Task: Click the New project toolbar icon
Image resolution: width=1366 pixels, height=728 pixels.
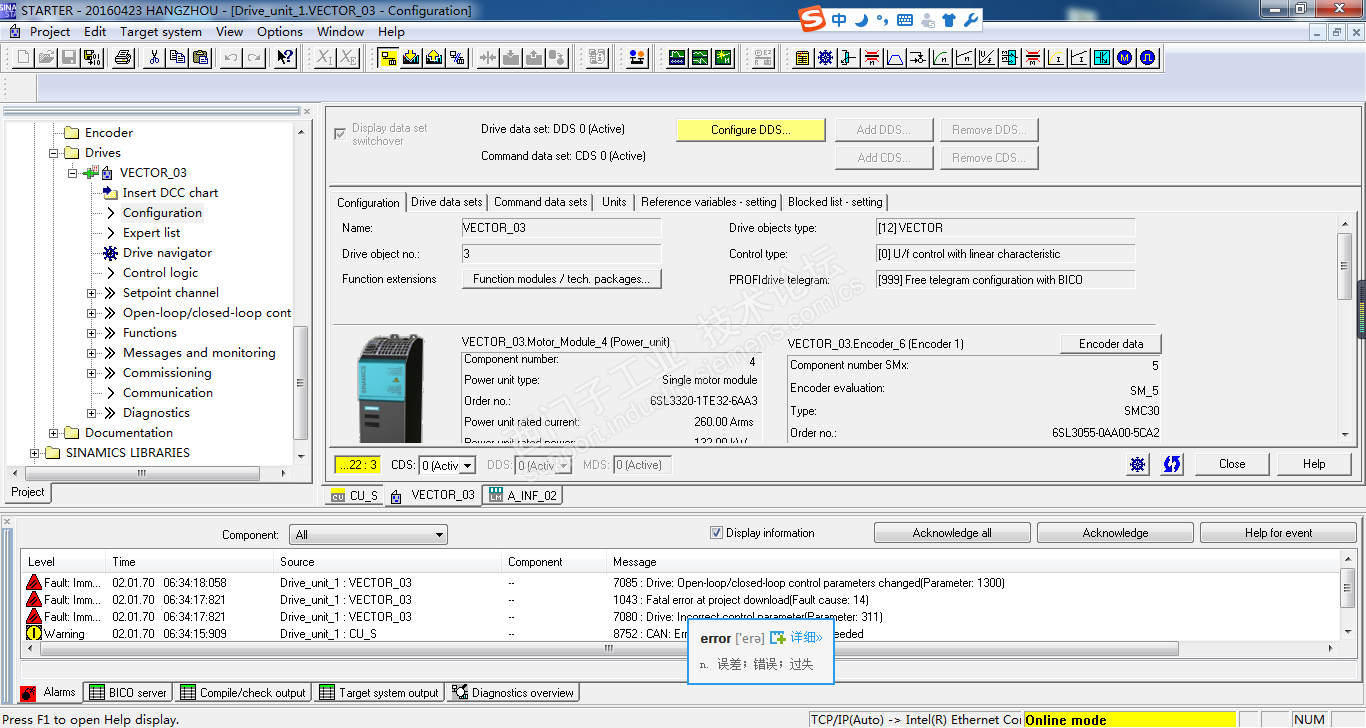Action: coord(24,58)
